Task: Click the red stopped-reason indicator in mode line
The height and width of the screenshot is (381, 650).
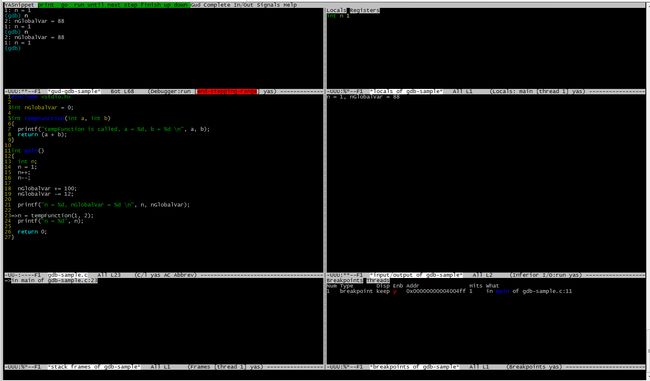Action: click(226, 91)
